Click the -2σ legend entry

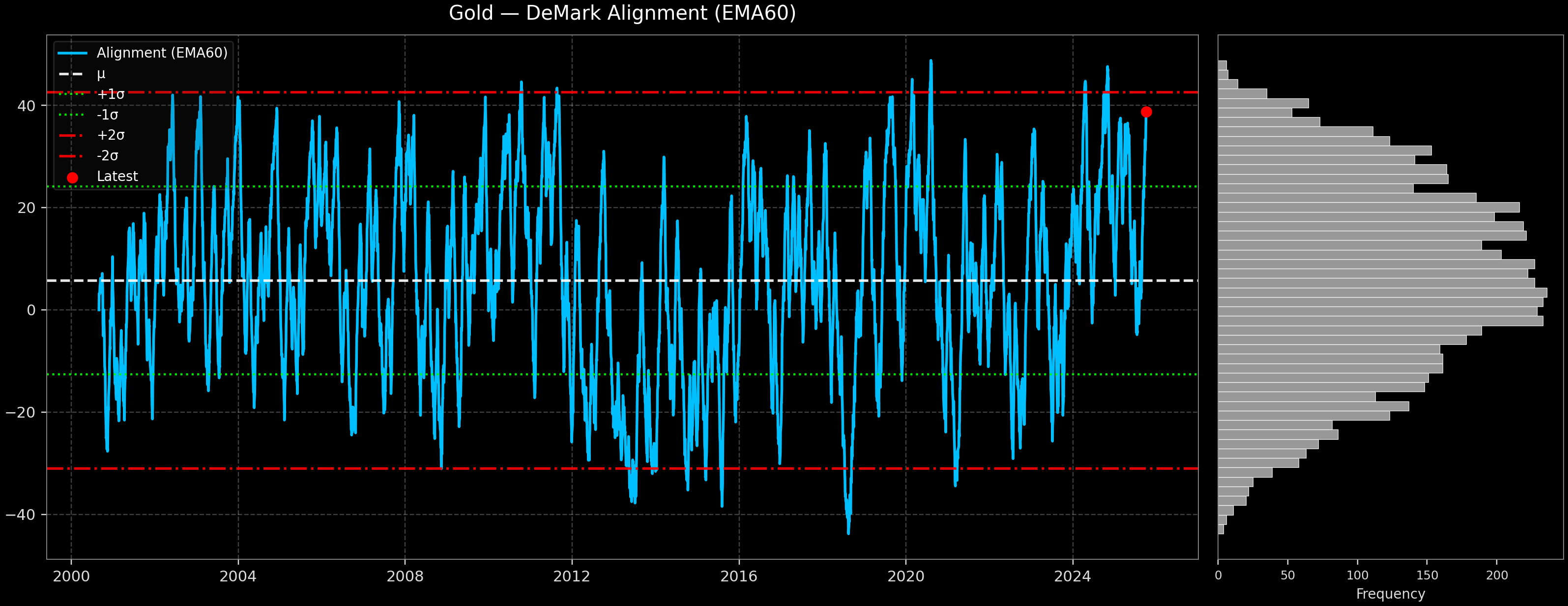click(107, 156)
